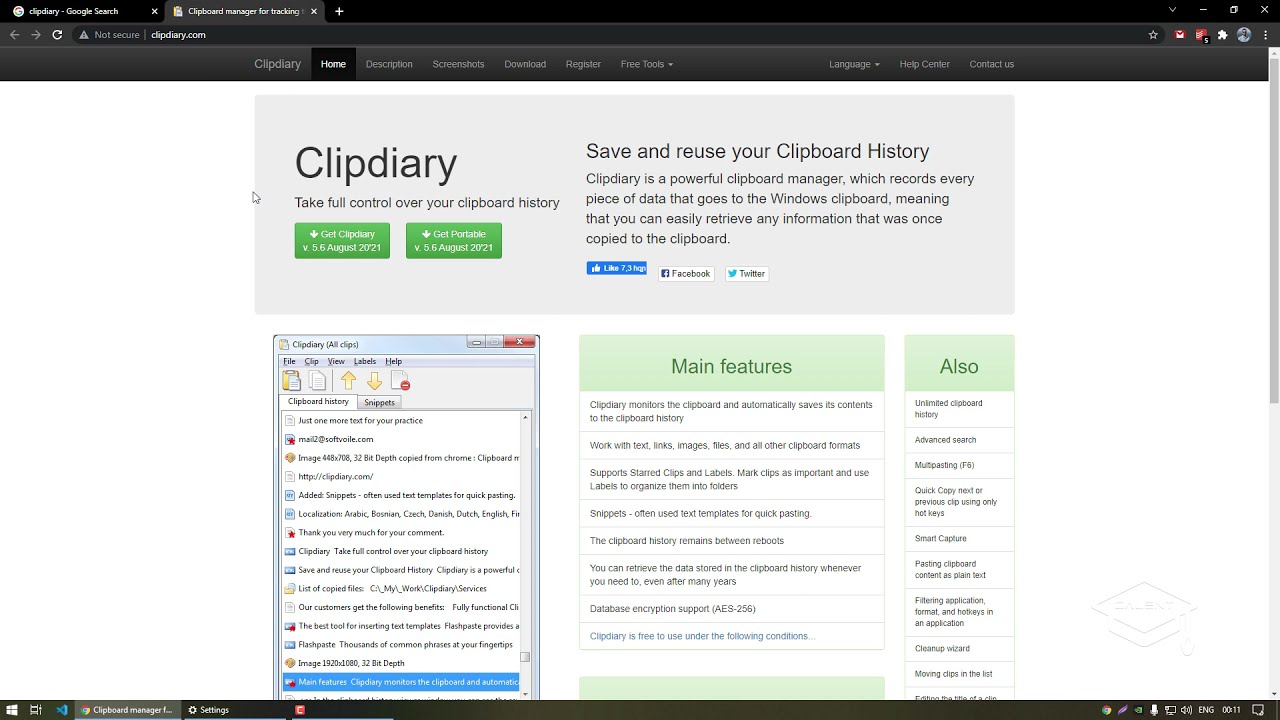Open a new browser tab with plus
This screenshot has height=720, width=1280.
coord(339,11)
